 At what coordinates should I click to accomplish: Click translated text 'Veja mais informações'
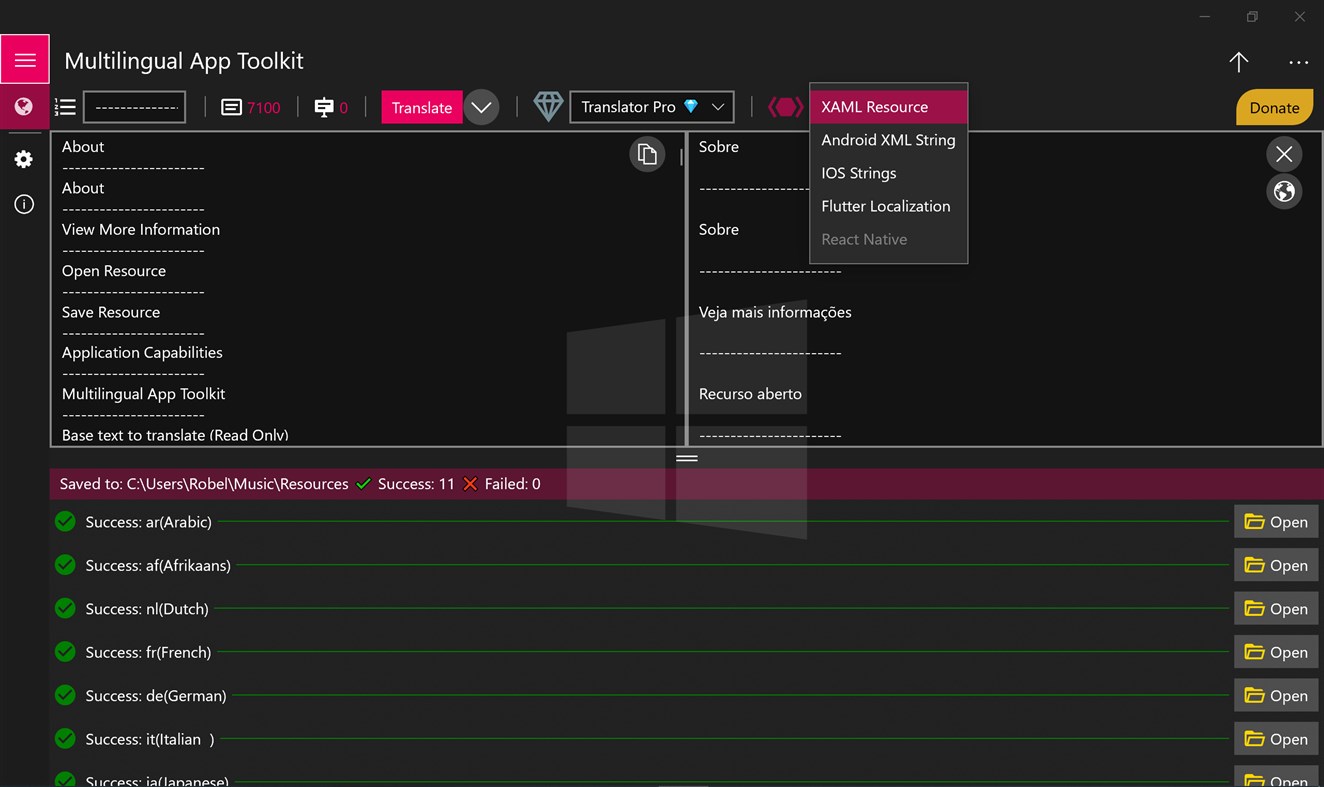point(775,312)
